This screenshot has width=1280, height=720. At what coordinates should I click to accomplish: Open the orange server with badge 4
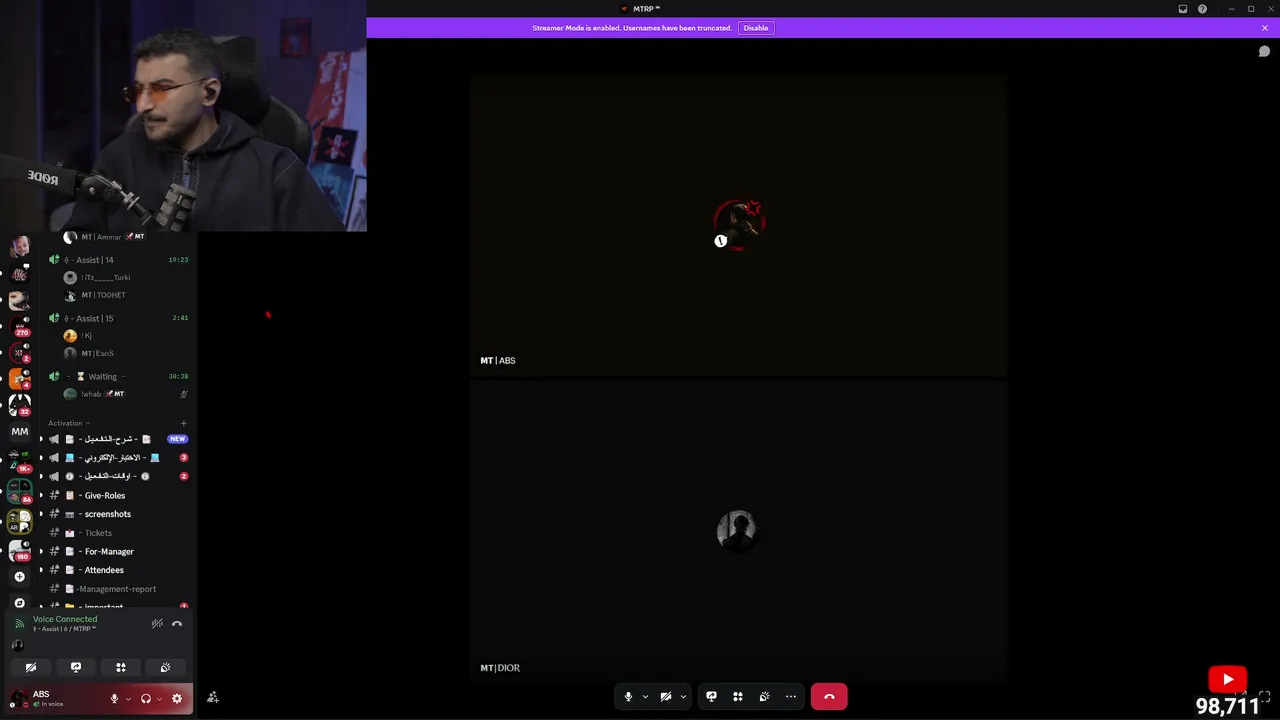click(x=19, y=378)
